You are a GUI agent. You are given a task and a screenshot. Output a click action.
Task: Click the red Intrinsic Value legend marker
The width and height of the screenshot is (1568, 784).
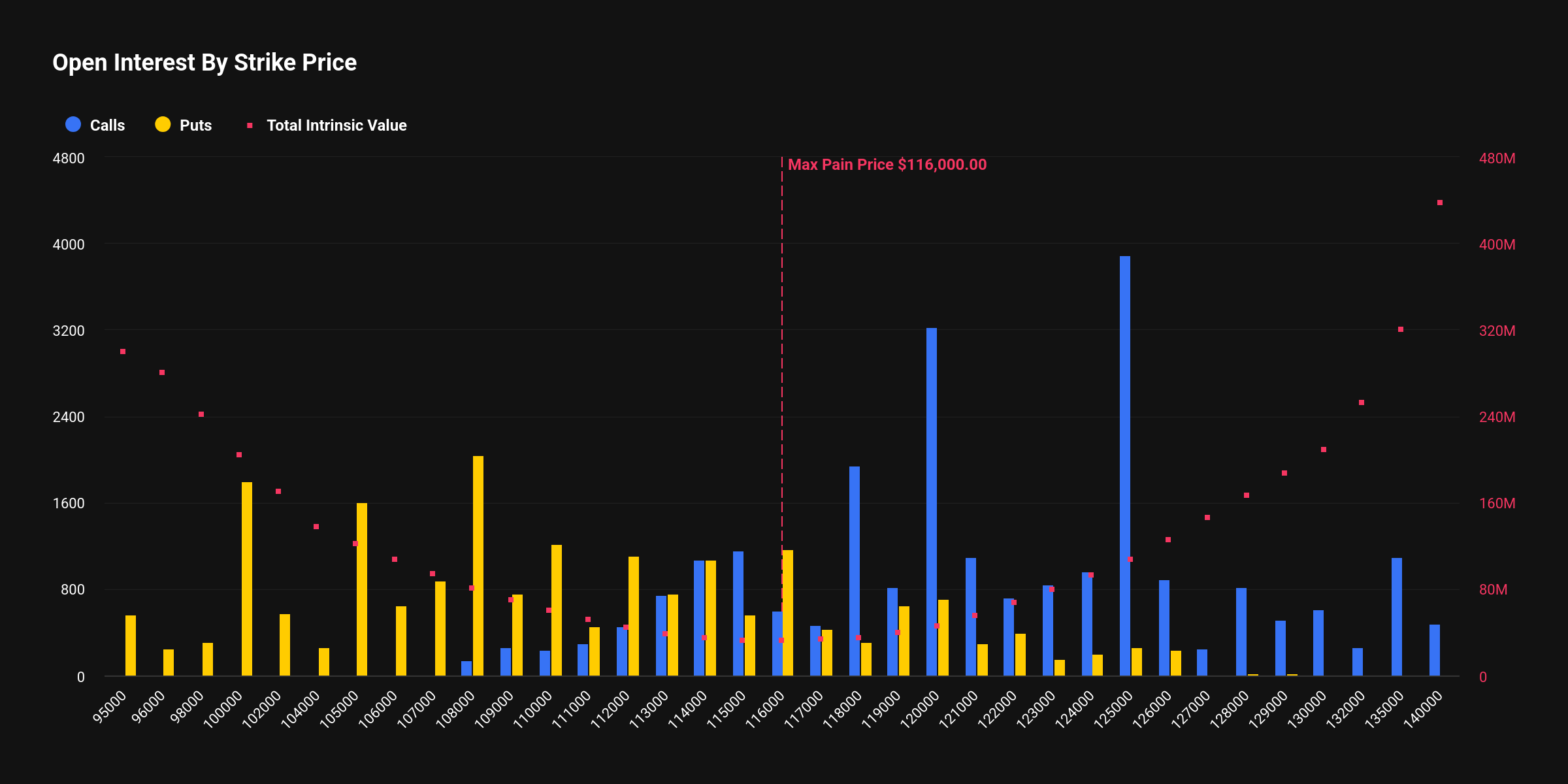(250, 125)
